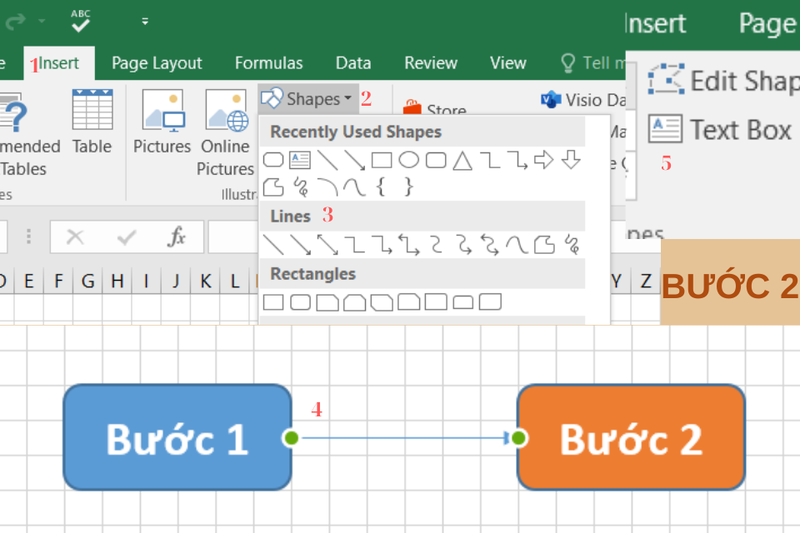The width and height of the screenshot is (800, 533).
Task: Choose the curve tool under Lines
Action: [517, 245]
